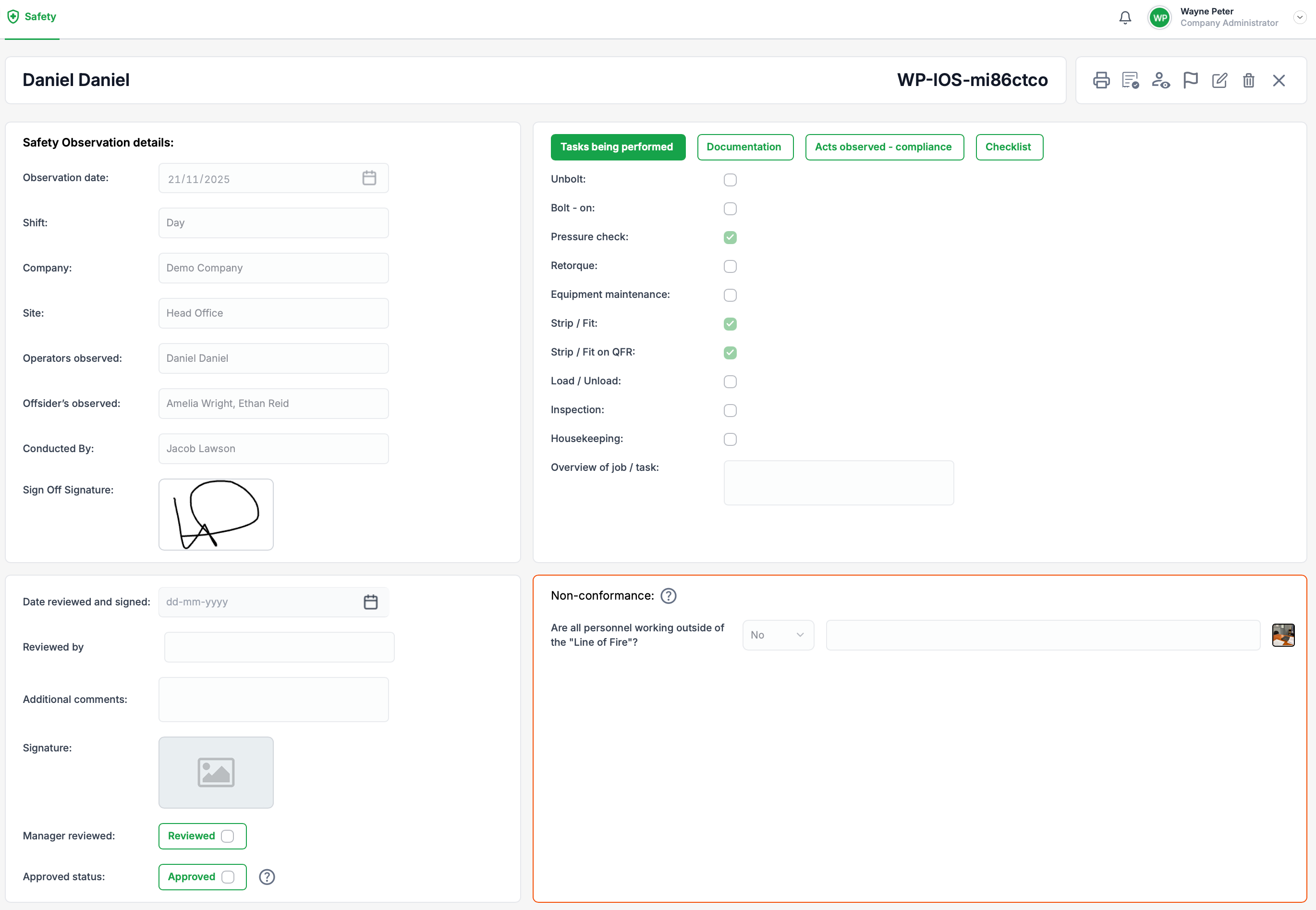Click the print icon

click(x=1101, y=80)
